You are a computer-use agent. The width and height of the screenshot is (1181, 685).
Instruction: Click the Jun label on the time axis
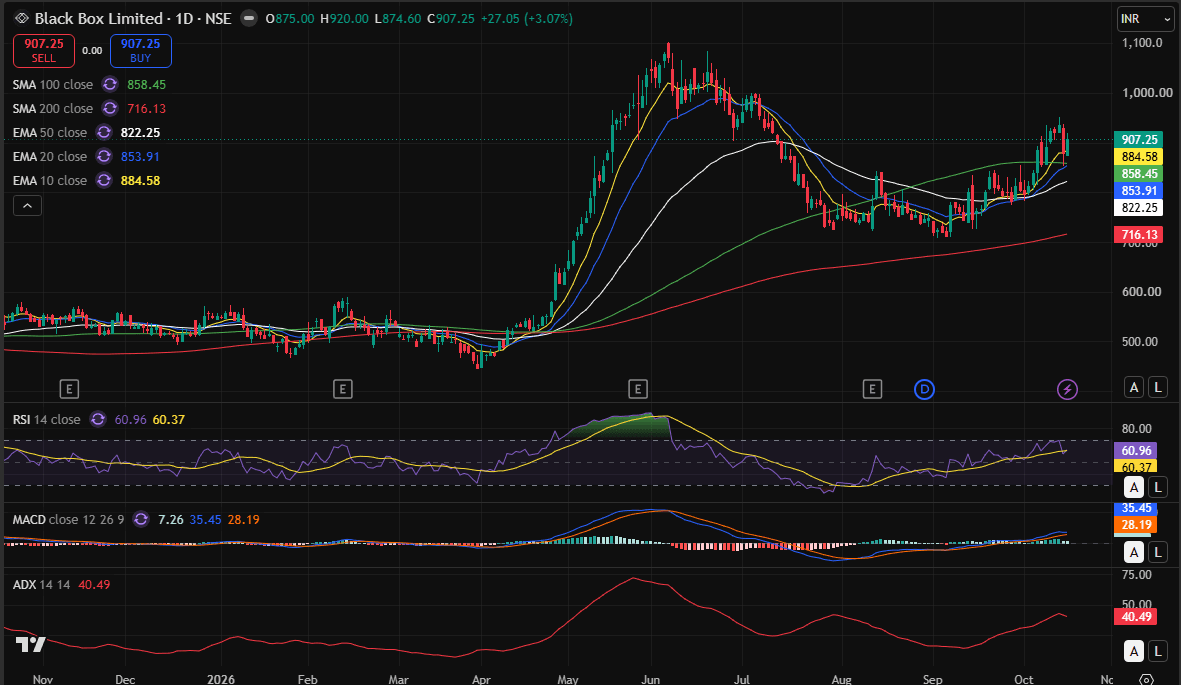[651, 679]
